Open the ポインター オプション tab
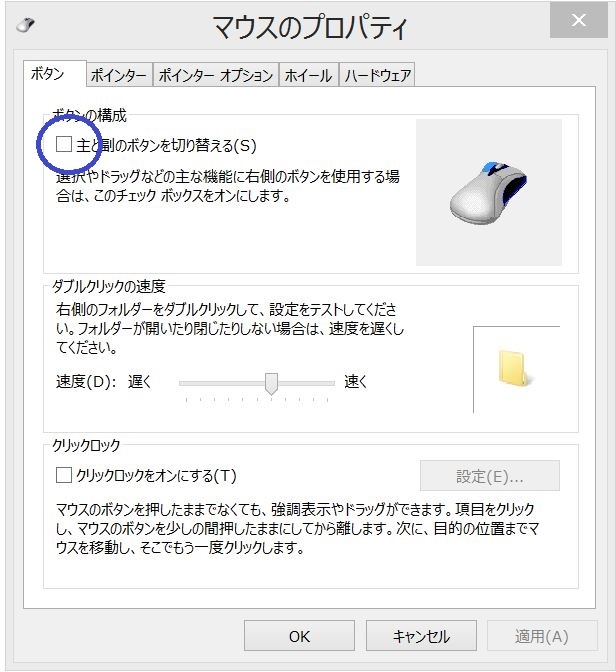This screenshot has width=616, height=672. 216,75
